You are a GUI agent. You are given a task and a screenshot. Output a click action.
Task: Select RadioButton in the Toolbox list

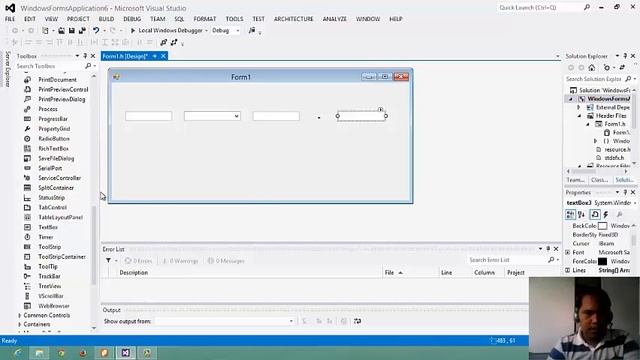coord(54,139)
